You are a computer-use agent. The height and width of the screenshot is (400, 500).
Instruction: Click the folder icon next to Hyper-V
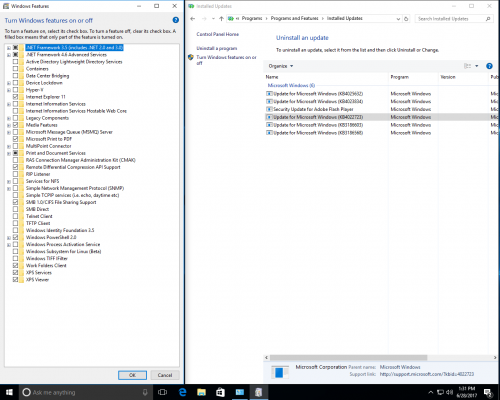coord(22,90)
